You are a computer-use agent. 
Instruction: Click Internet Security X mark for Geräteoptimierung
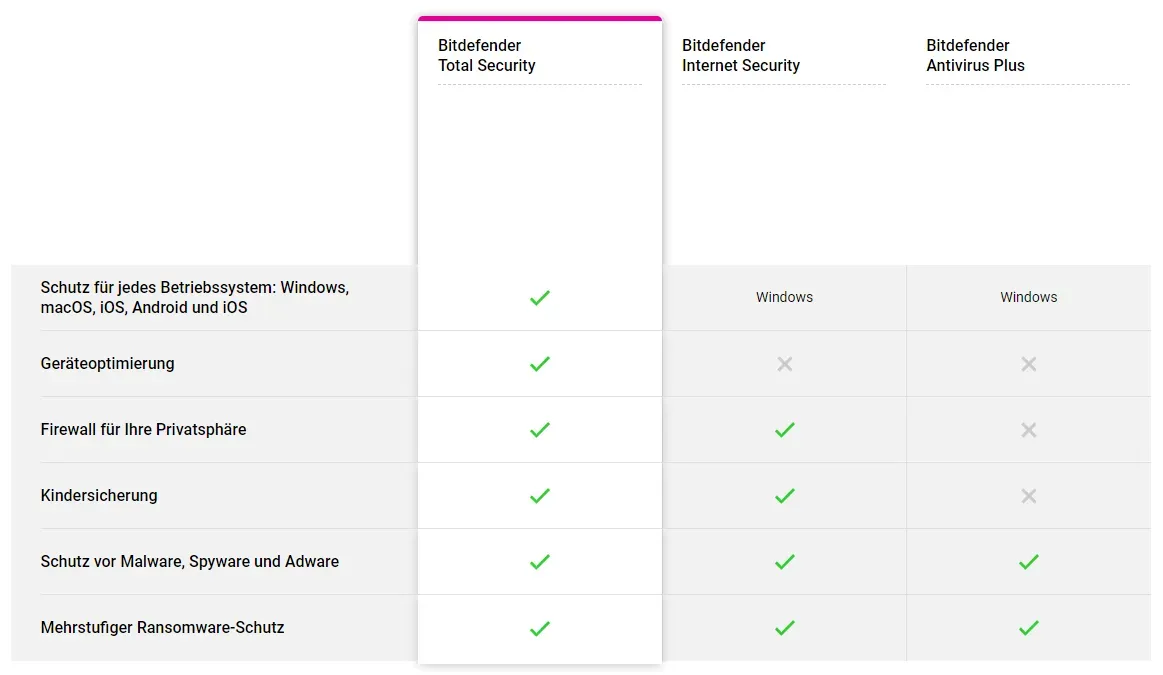click(x=785, y=364)
